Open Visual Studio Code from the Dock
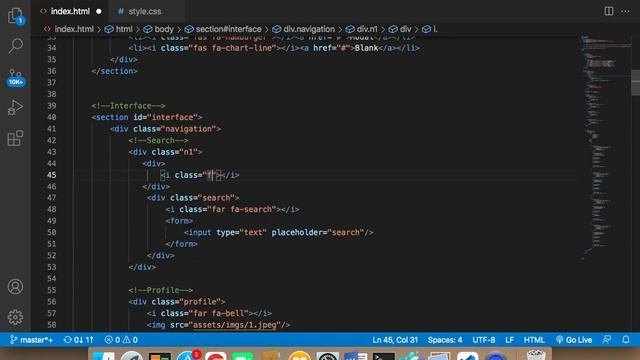Viewport: 640px width, 360px height. pos(467,356)
